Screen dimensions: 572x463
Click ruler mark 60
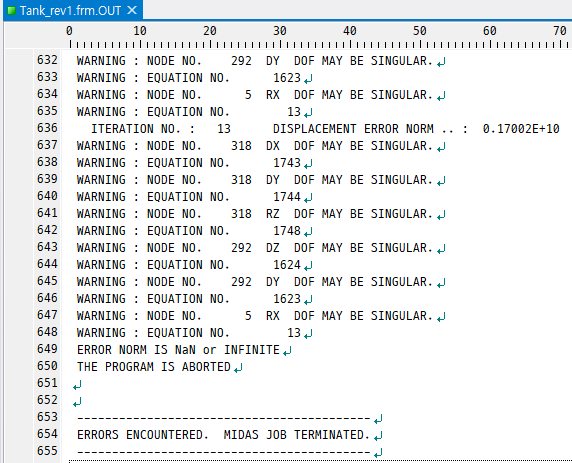tap(490, 31)
